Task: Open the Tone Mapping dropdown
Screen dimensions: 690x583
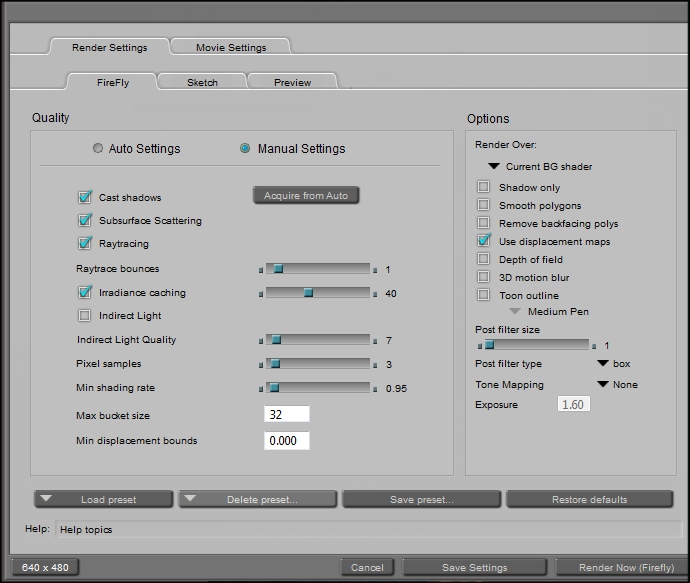Action: (603, 385)
